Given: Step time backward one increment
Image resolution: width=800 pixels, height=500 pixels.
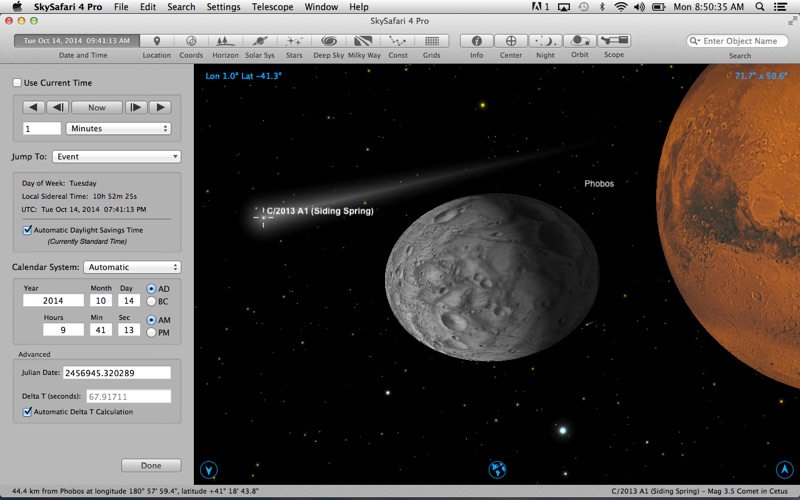Looking at the screenshot, I should point(58,108).
